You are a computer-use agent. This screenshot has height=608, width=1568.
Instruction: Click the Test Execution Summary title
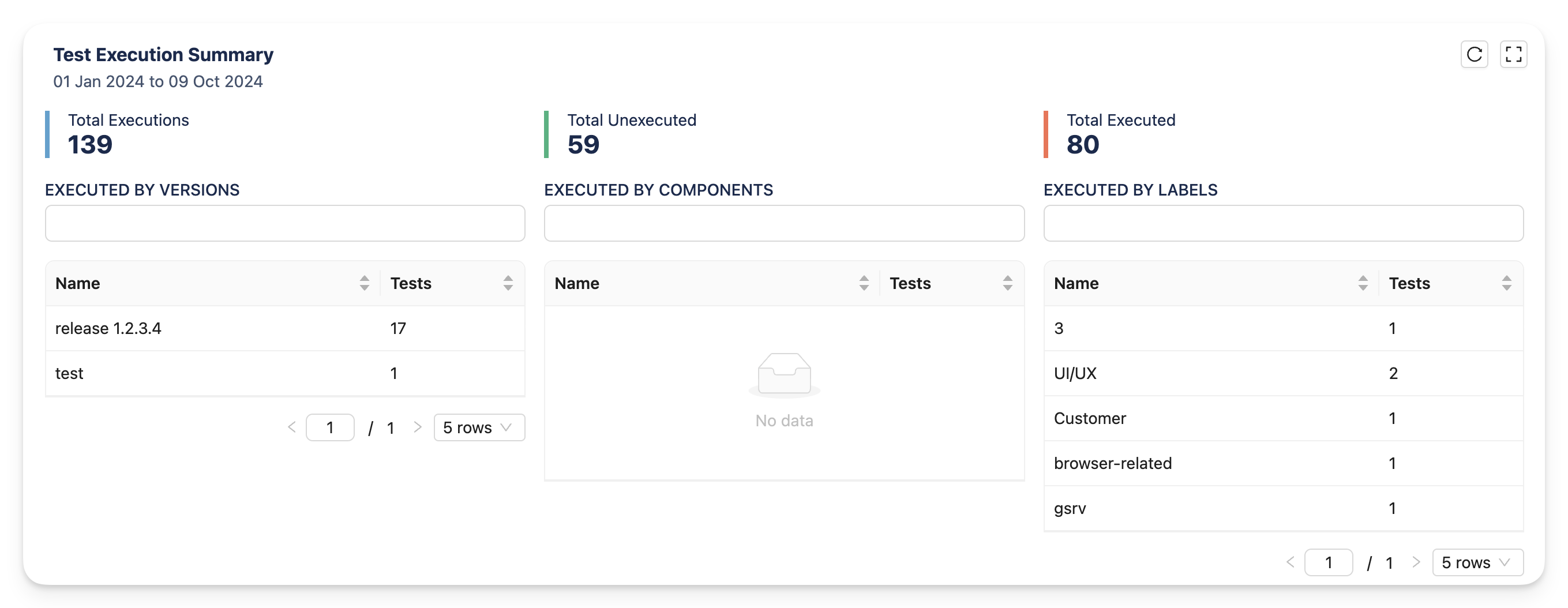pos(163,55)
